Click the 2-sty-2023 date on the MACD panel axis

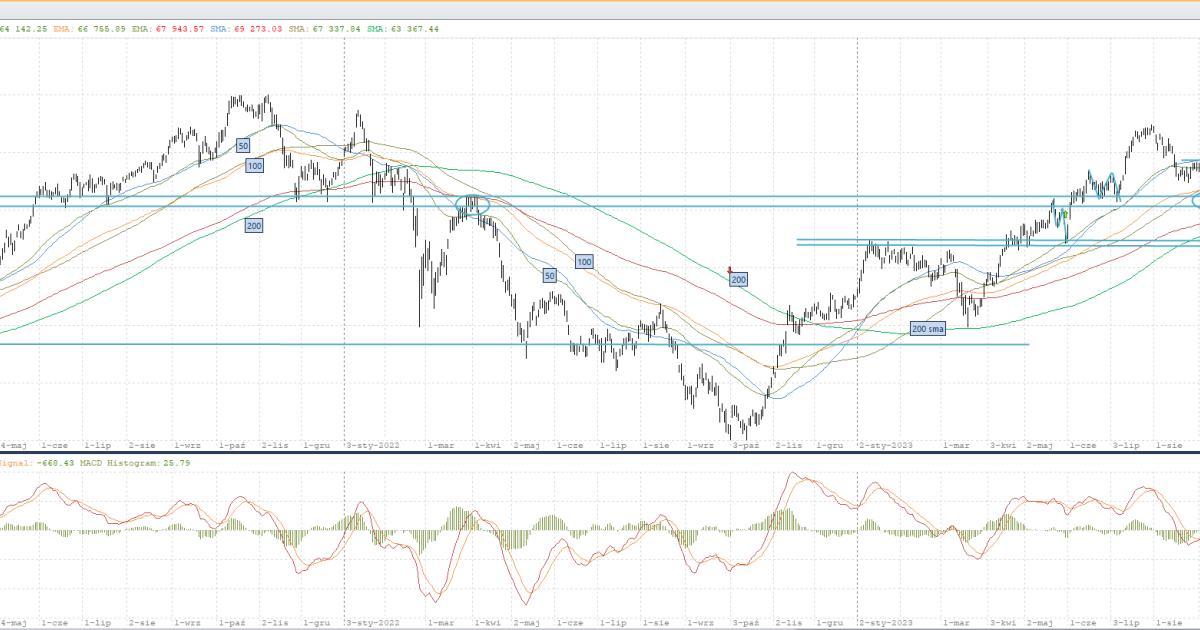tap(886, 621)
